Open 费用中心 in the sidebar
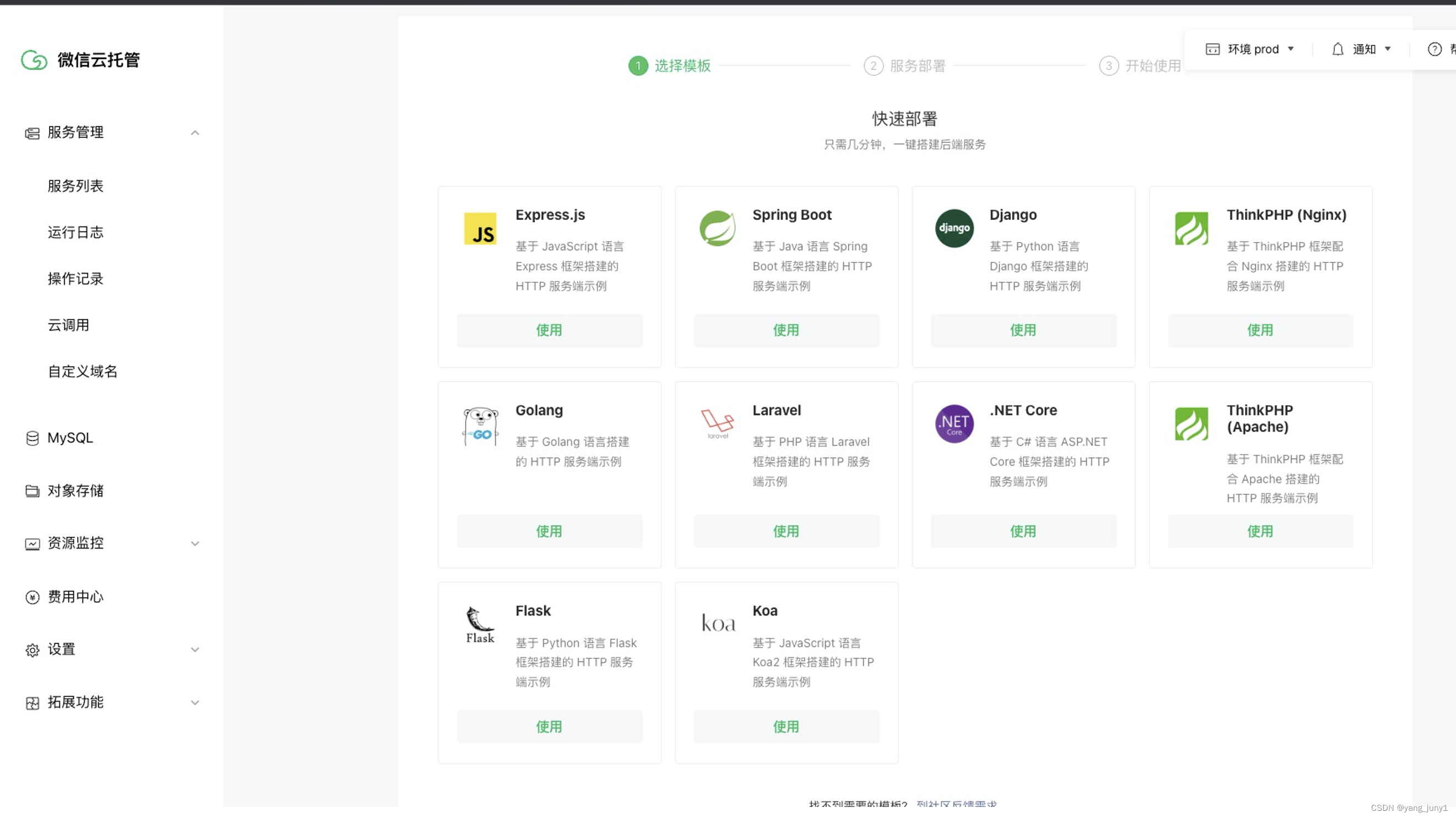The height and width of the screenshot is (818, 1456). [75, 597]
